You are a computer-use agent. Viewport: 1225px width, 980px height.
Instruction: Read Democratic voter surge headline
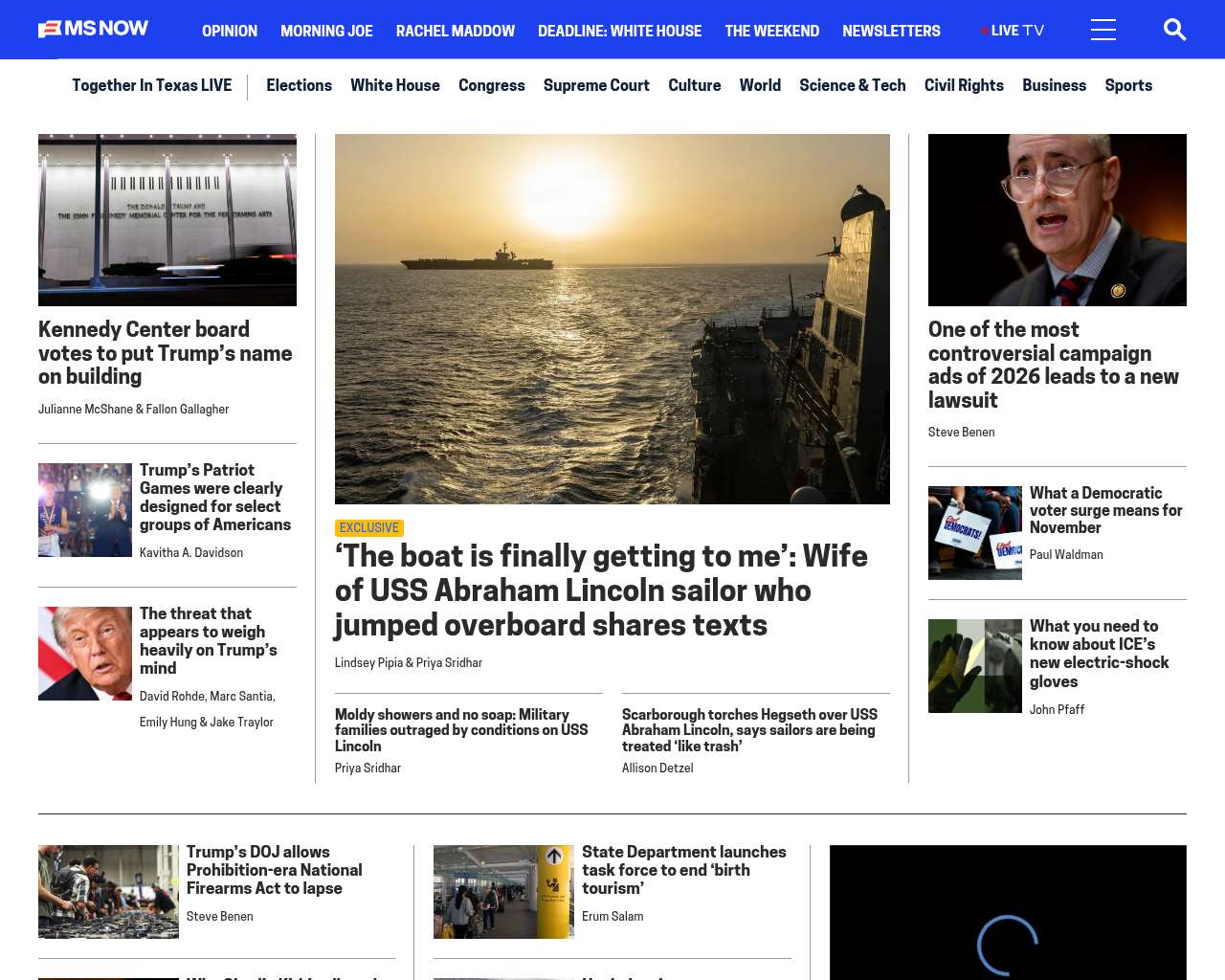1106,510
